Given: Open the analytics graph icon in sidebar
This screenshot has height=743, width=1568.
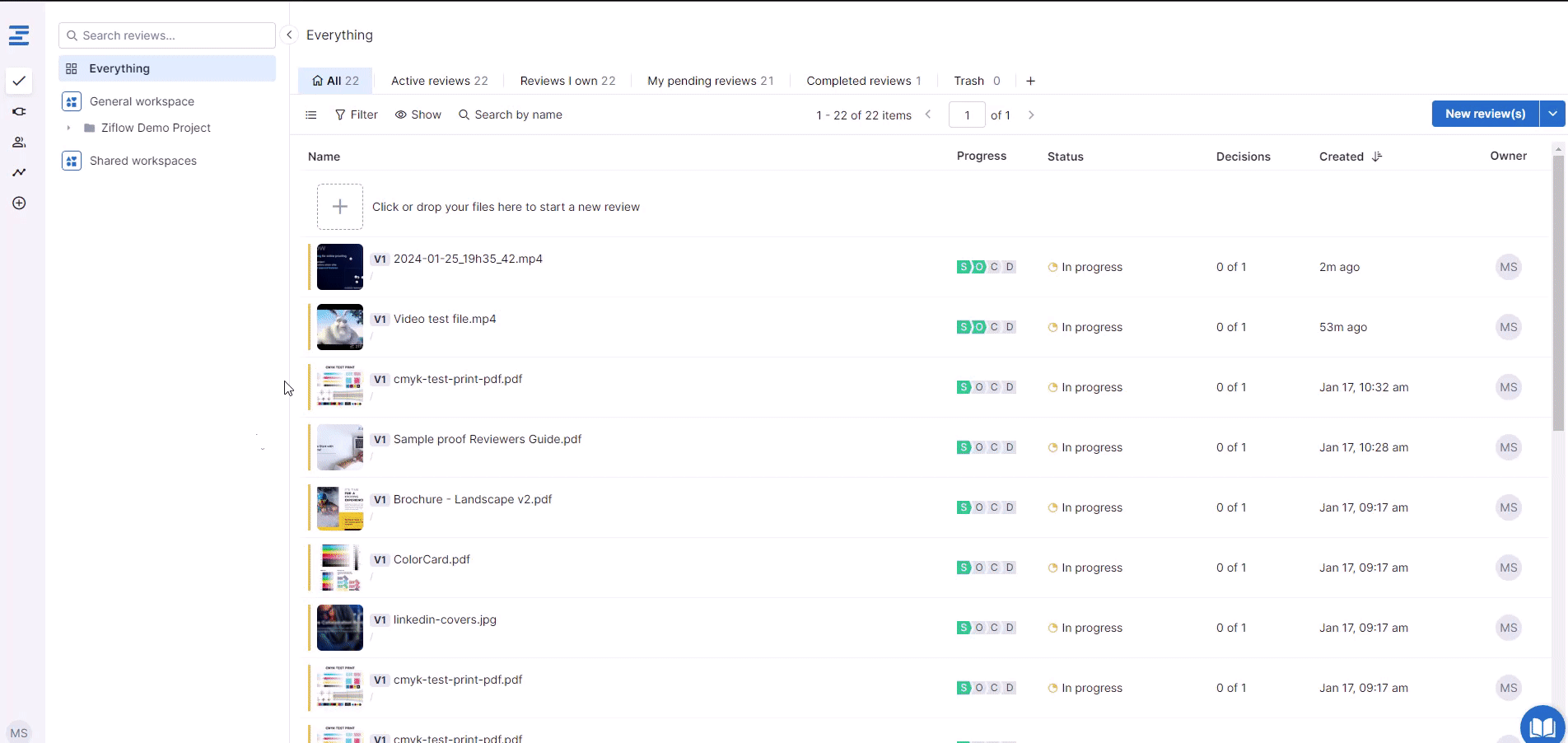Looking at the screenshot, I should tap(19, 172).
